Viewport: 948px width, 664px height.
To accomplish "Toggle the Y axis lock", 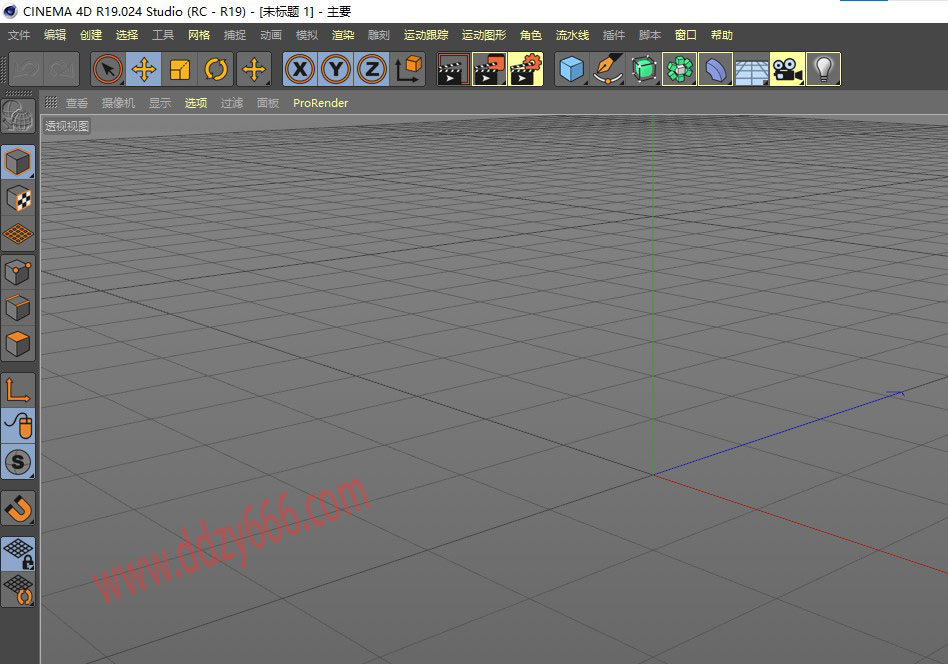I will pos(336,69).
